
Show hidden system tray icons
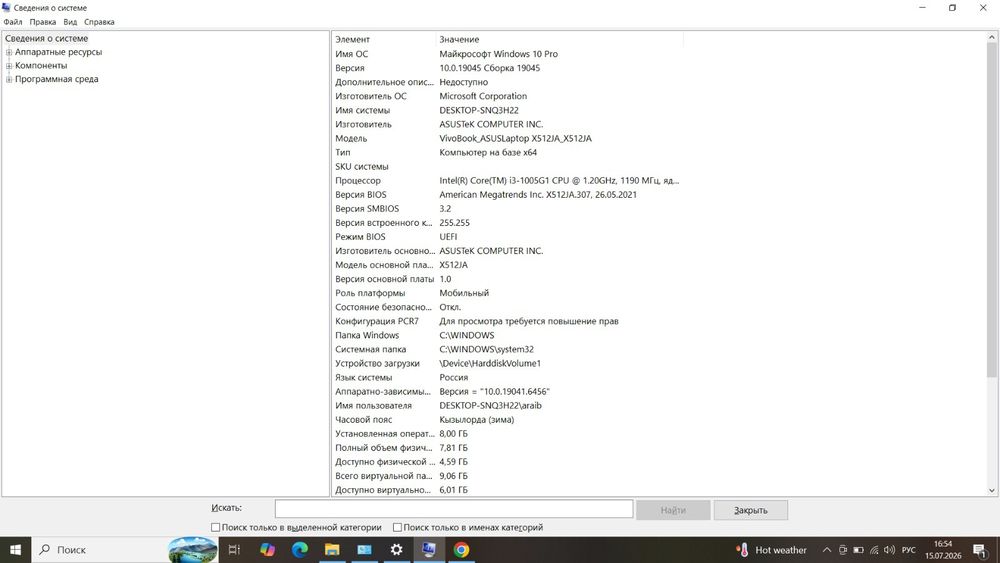(x=827, y=550)
